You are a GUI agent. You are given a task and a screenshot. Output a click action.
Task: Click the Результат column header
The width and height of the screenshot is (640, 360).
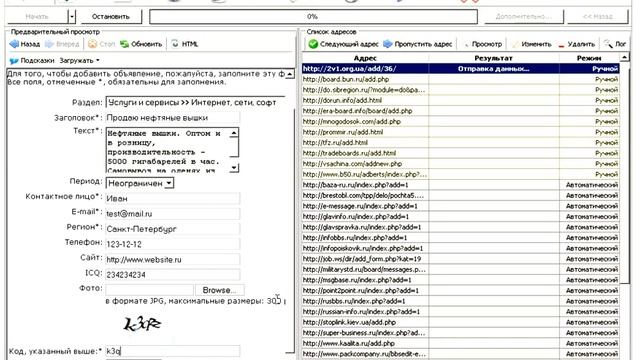494,58
